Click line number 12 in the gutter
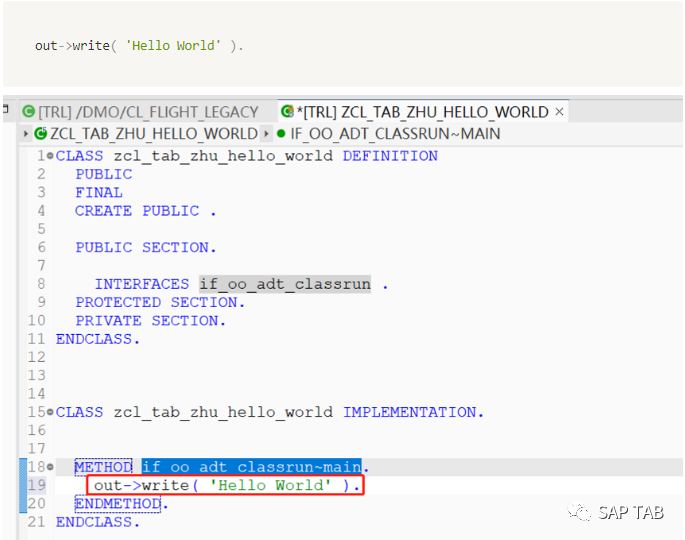Image resolution: width=685 pixels, height=540 pixels. (37, 357)
